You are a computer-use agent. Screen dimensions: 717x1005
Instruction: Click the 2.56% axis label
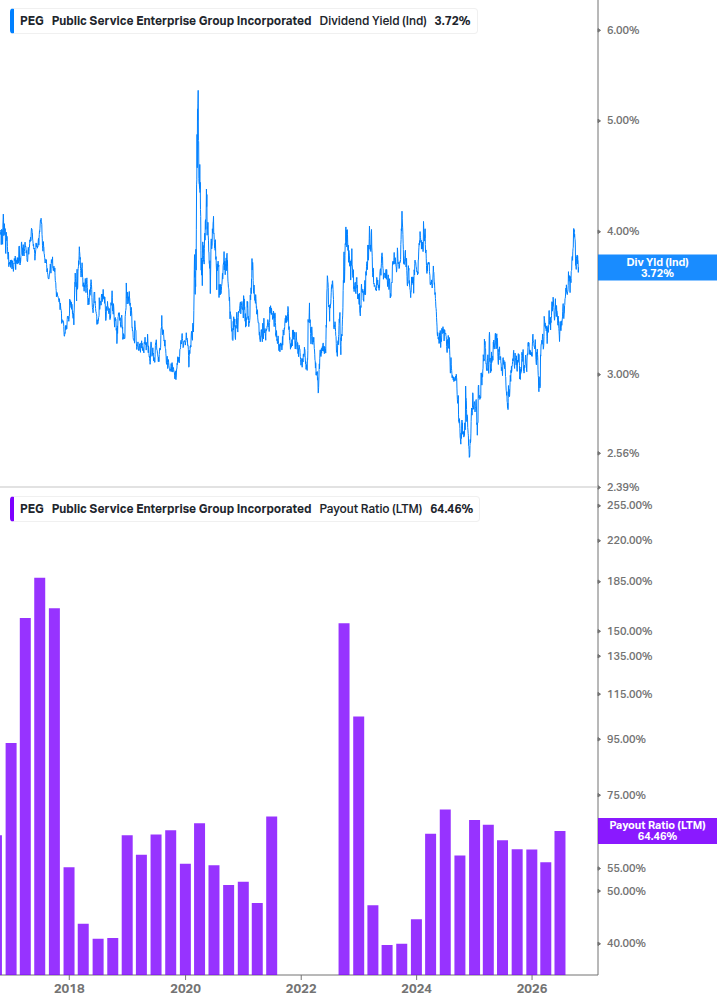point(623,453)
